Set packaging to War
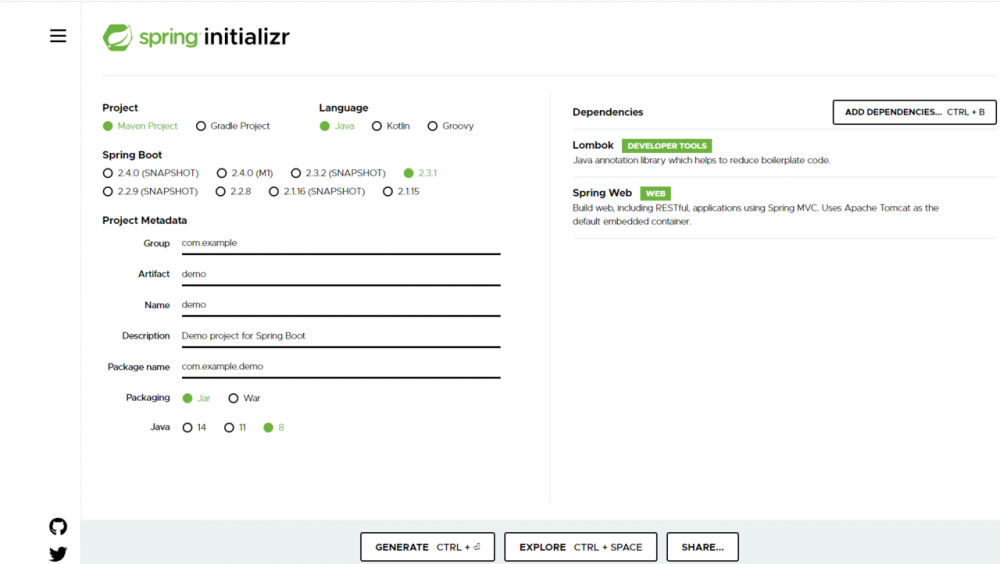Image resolution: width=1000 pixels, height=564 pixels. [x=234, y=398]
